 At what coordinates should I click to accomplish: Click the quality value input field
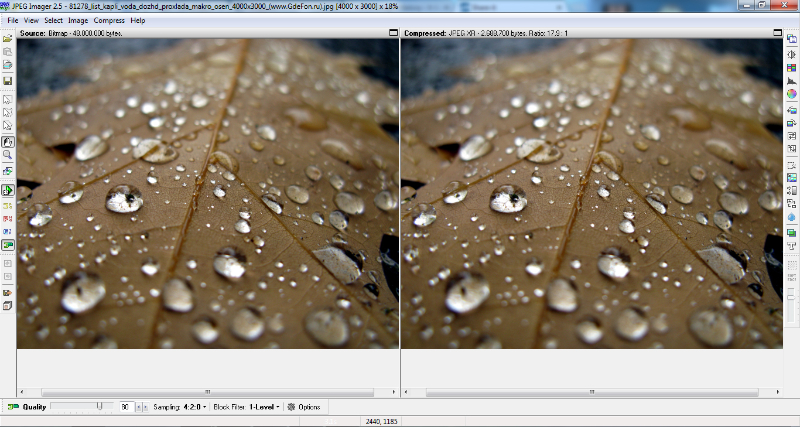tap(126, 407)
